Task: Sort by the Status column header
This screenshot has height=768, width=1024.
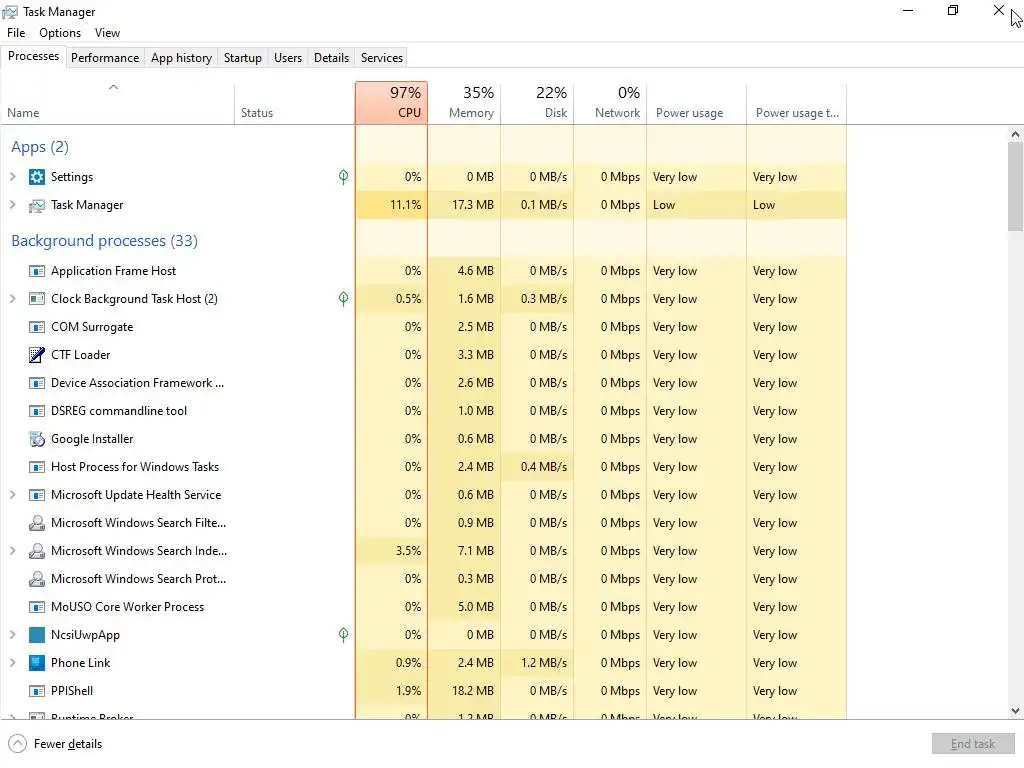Action: (x=295, y=103)
